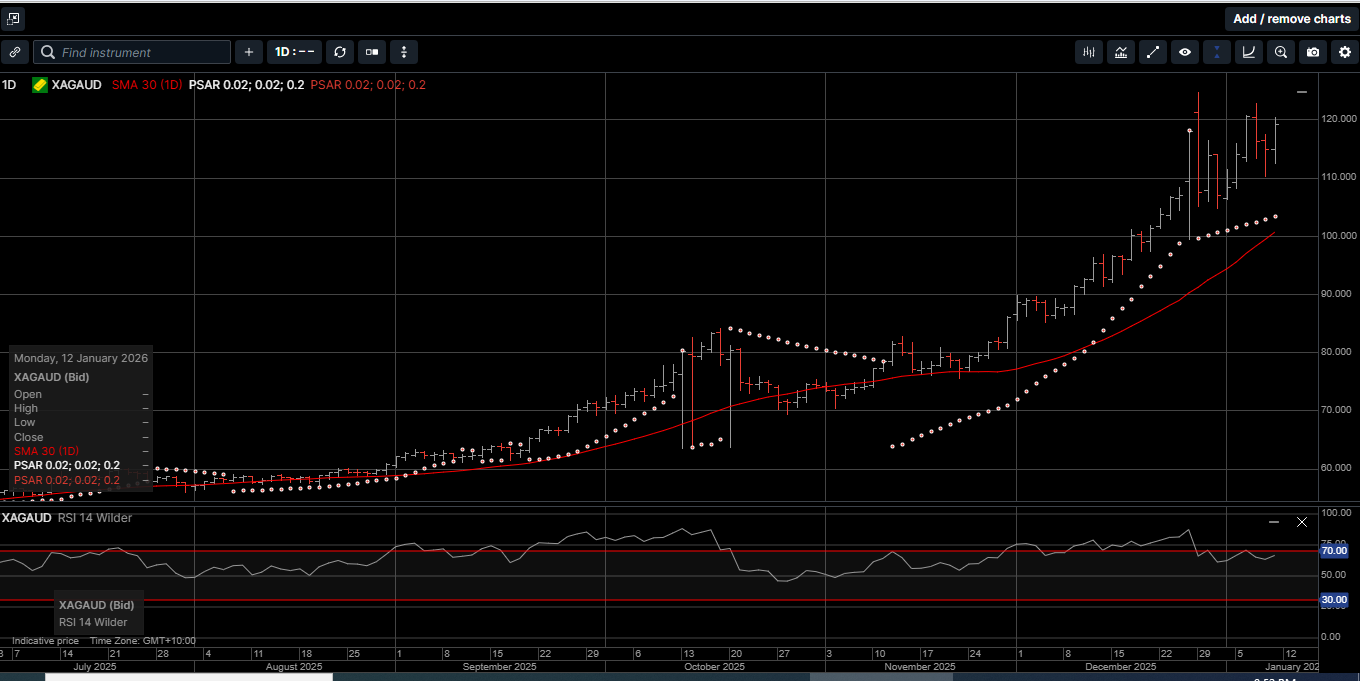This screenshot has width=1360, height=681.
Task: Minimize the RSI indicator panel
Action: 1273,522
